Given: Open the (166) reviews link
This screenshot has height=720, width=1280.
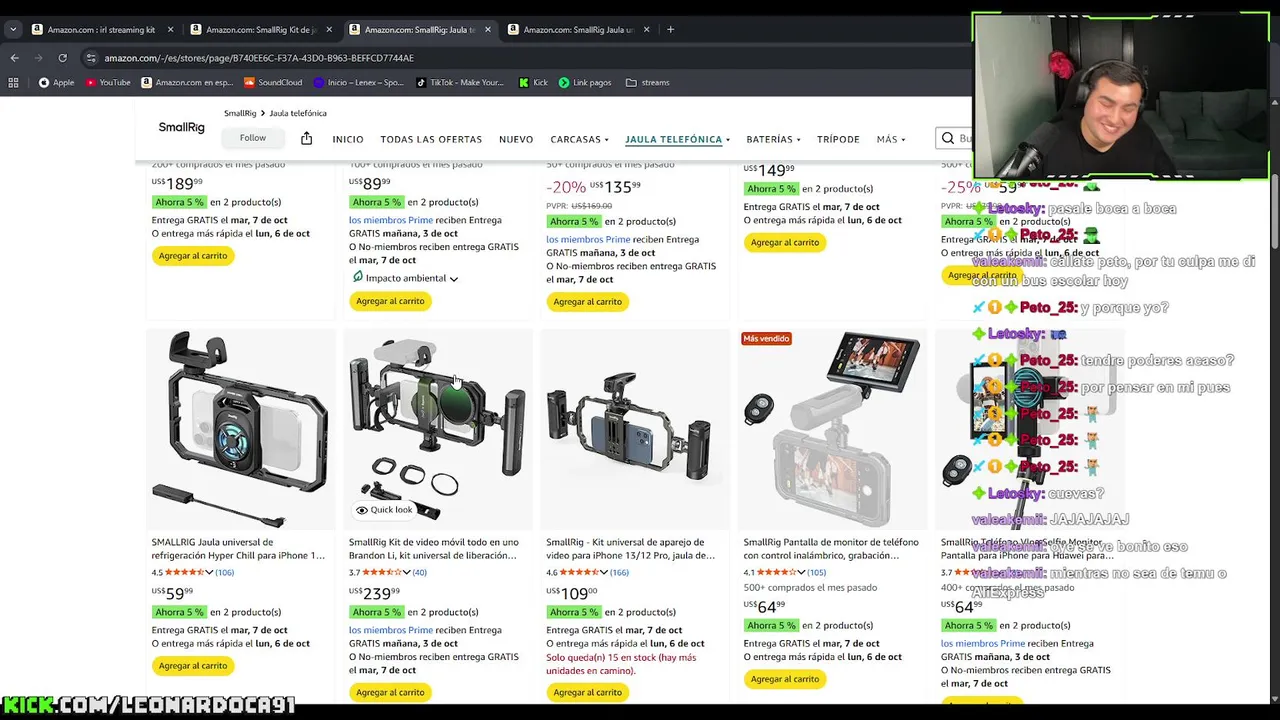Looking at the screenshot, I should [619, 573].
